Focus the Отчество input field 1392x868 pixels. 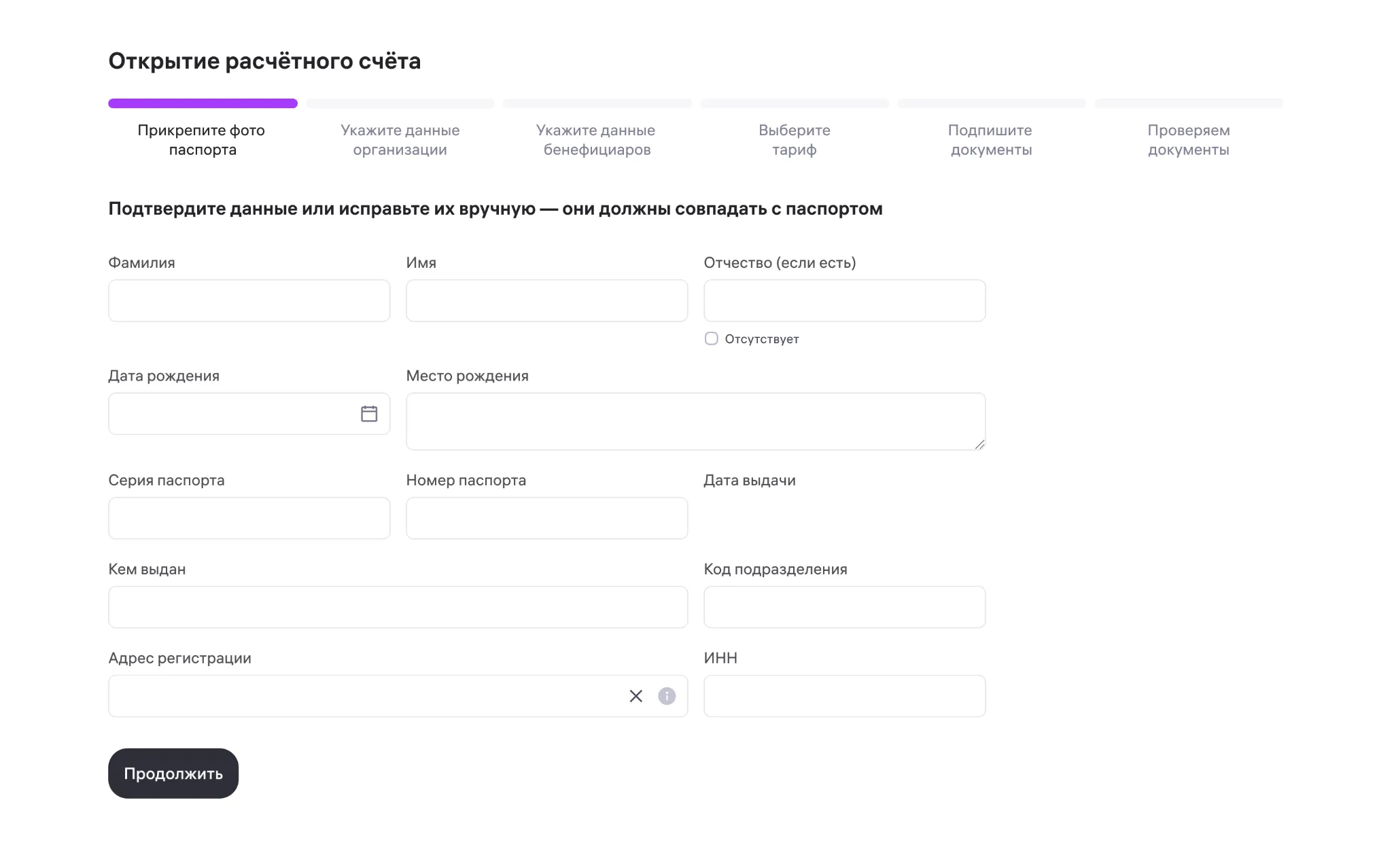844,300
